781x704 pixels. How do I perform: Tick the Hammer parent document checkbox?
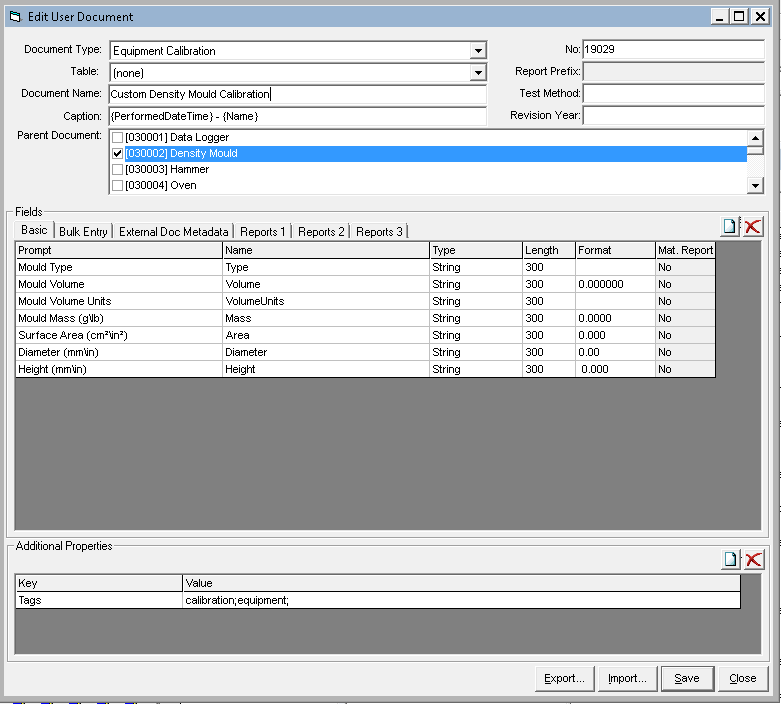pos(118,170)
